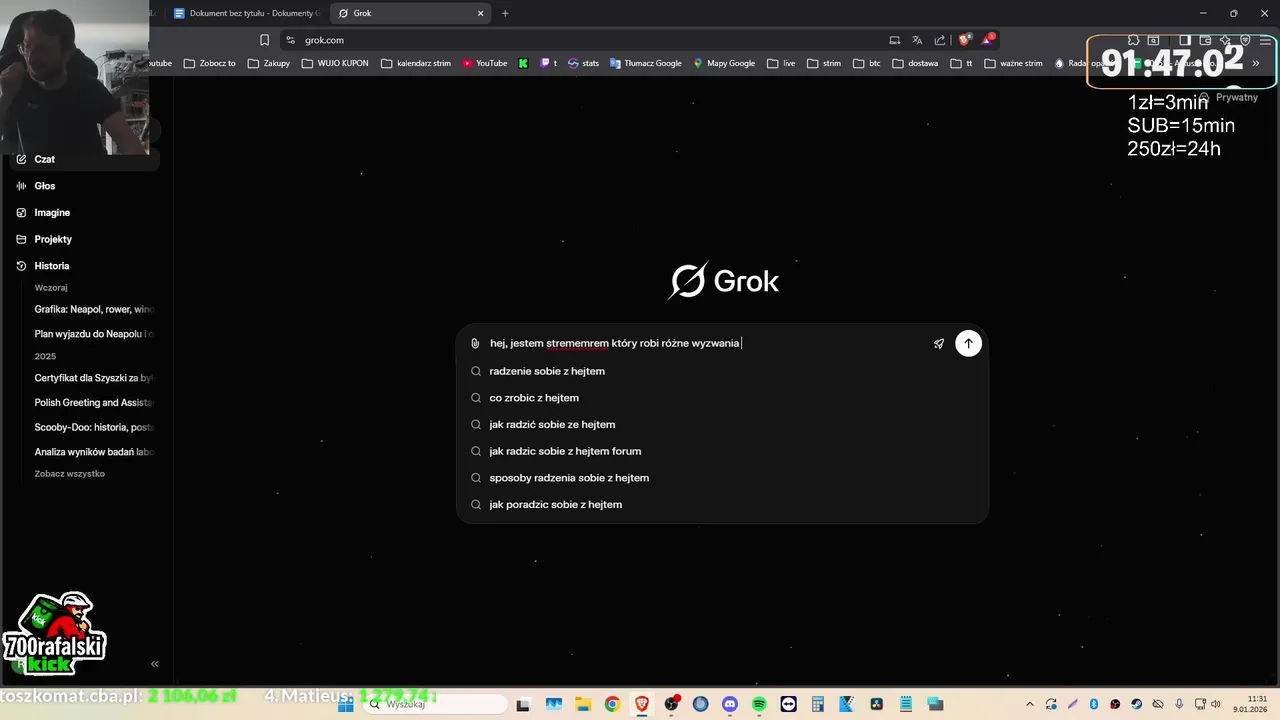Open history item "Plan wyjazdu do Neapolu"

click(x=94, y=334)
